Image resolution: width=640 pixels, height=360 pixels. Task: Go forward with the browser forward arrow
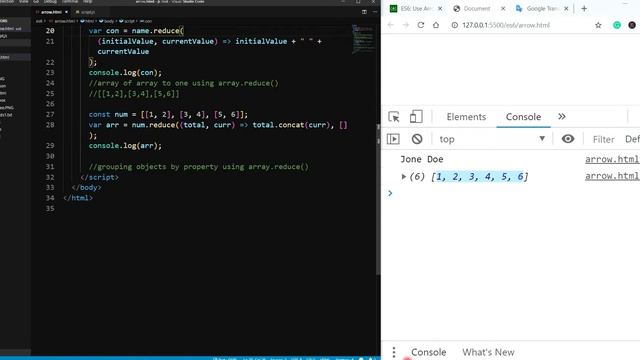[405, 25]
